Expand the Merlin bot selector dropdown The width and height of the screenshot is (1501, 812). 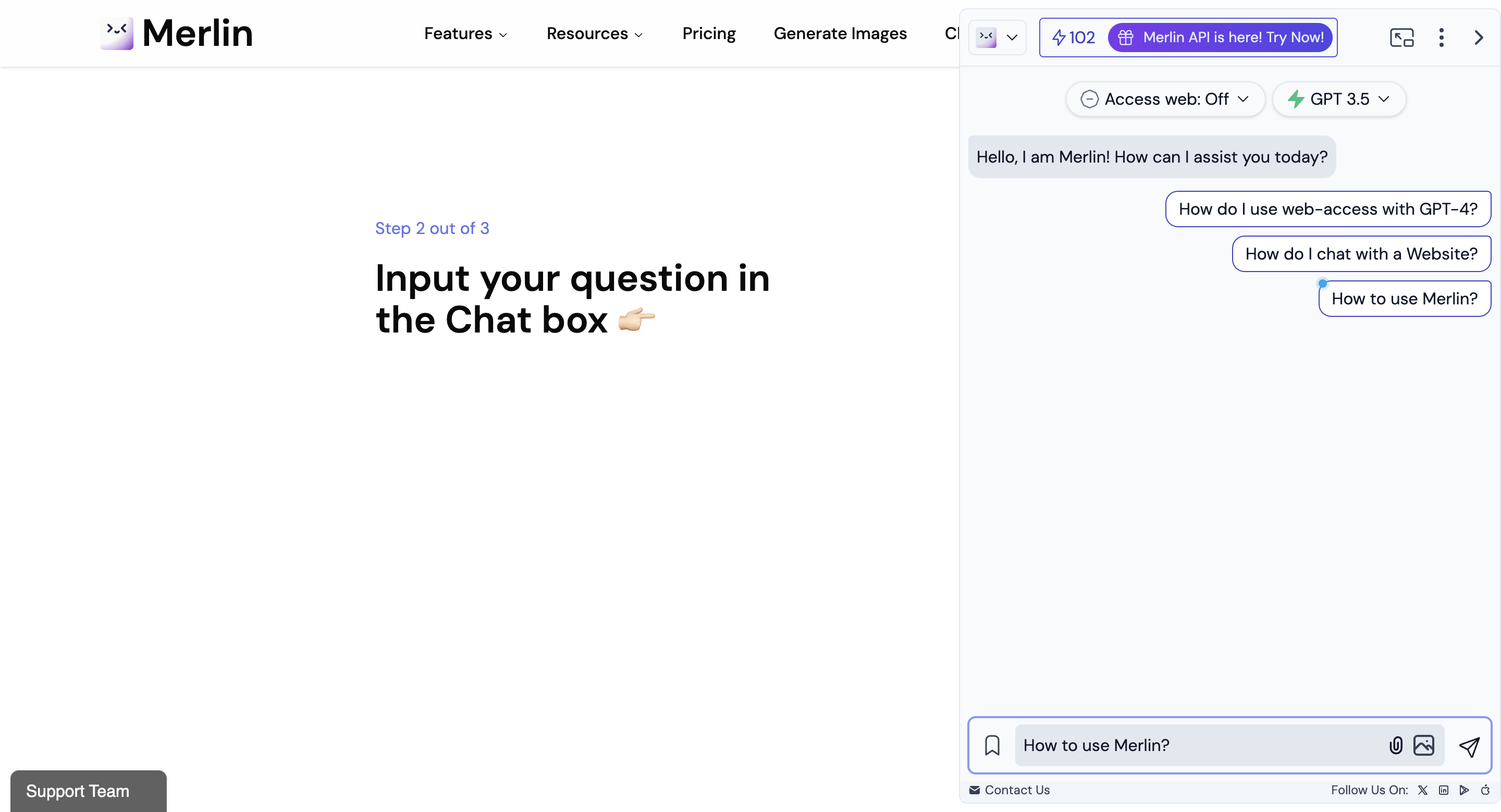click(x=998, y=38)
